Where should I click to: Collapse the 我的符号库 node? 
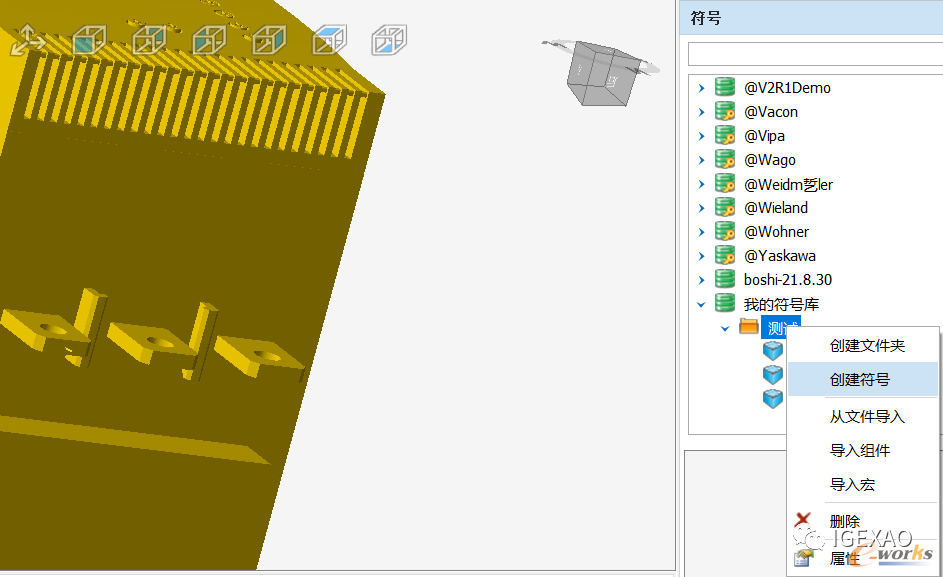(x=701, y=304)
